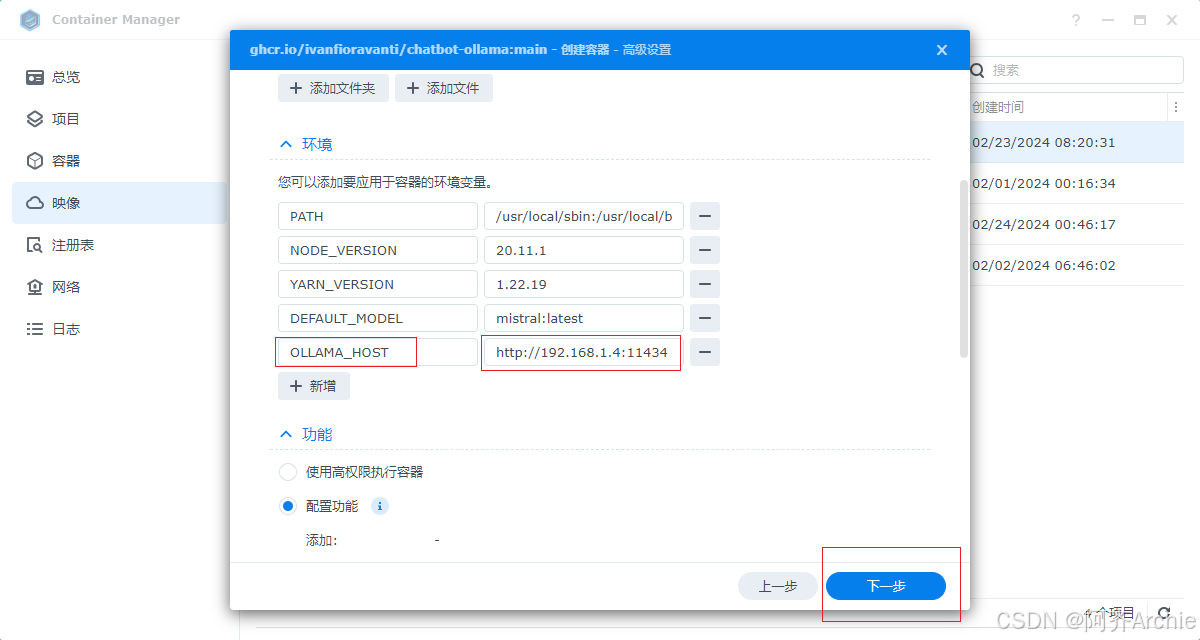Select the 使用高权限执行容器 radio button
The height and width of the screenshot is (640, 1200).
tap(287, 471)
